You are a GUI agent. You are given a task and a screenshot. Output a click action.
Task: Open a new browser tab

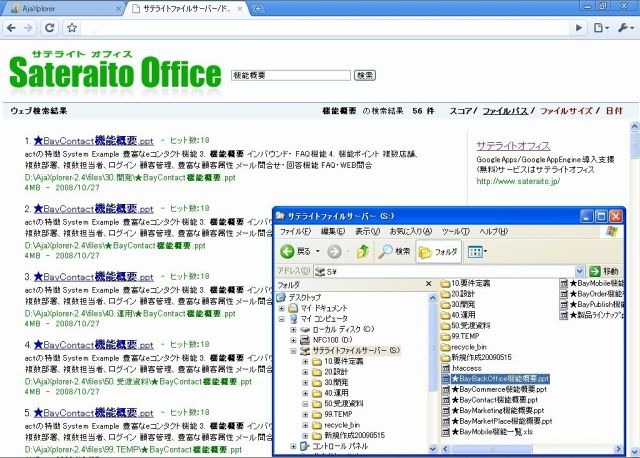point(258,9)
